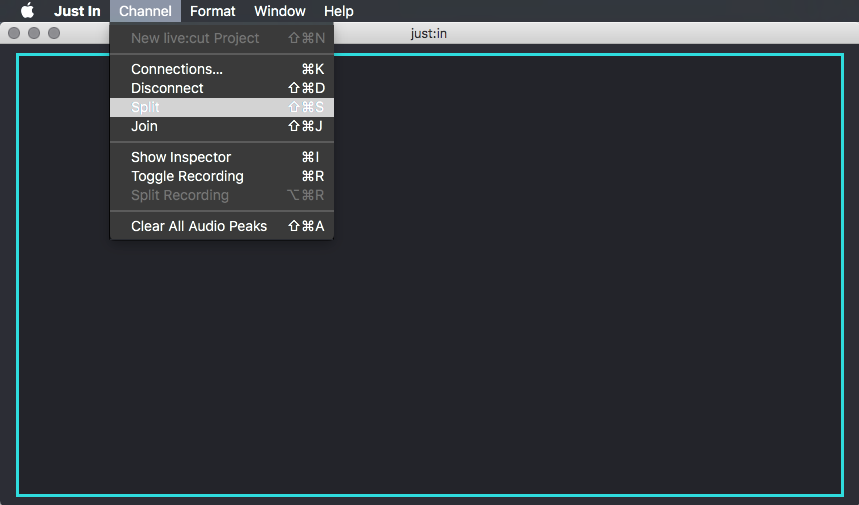Open the Window menu
The width and height of the screenshot is (859, 505).
coord(279,11)
